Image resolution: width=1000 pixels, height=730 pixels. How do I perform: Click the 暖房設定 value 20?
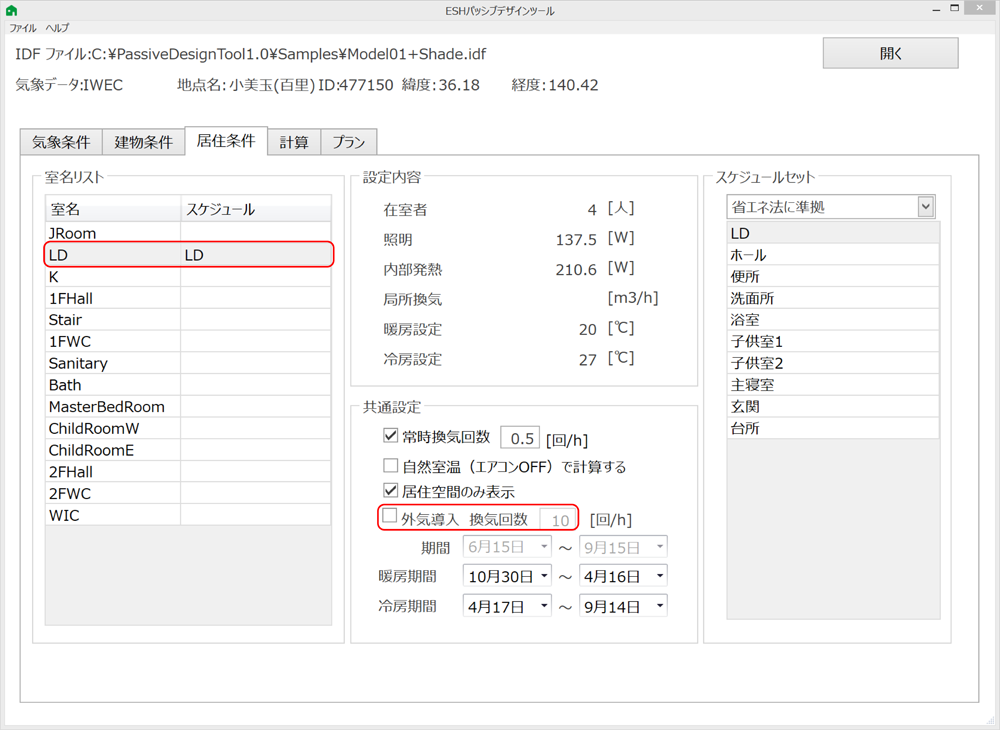587,330
